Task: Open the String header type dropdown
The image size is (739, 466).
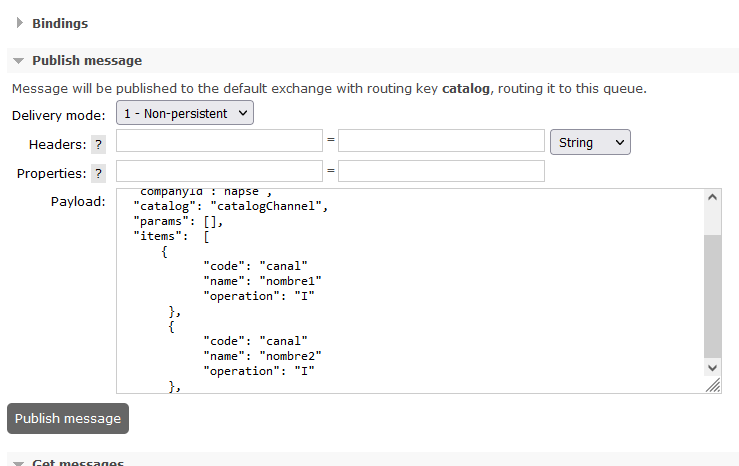Action: 590,143
